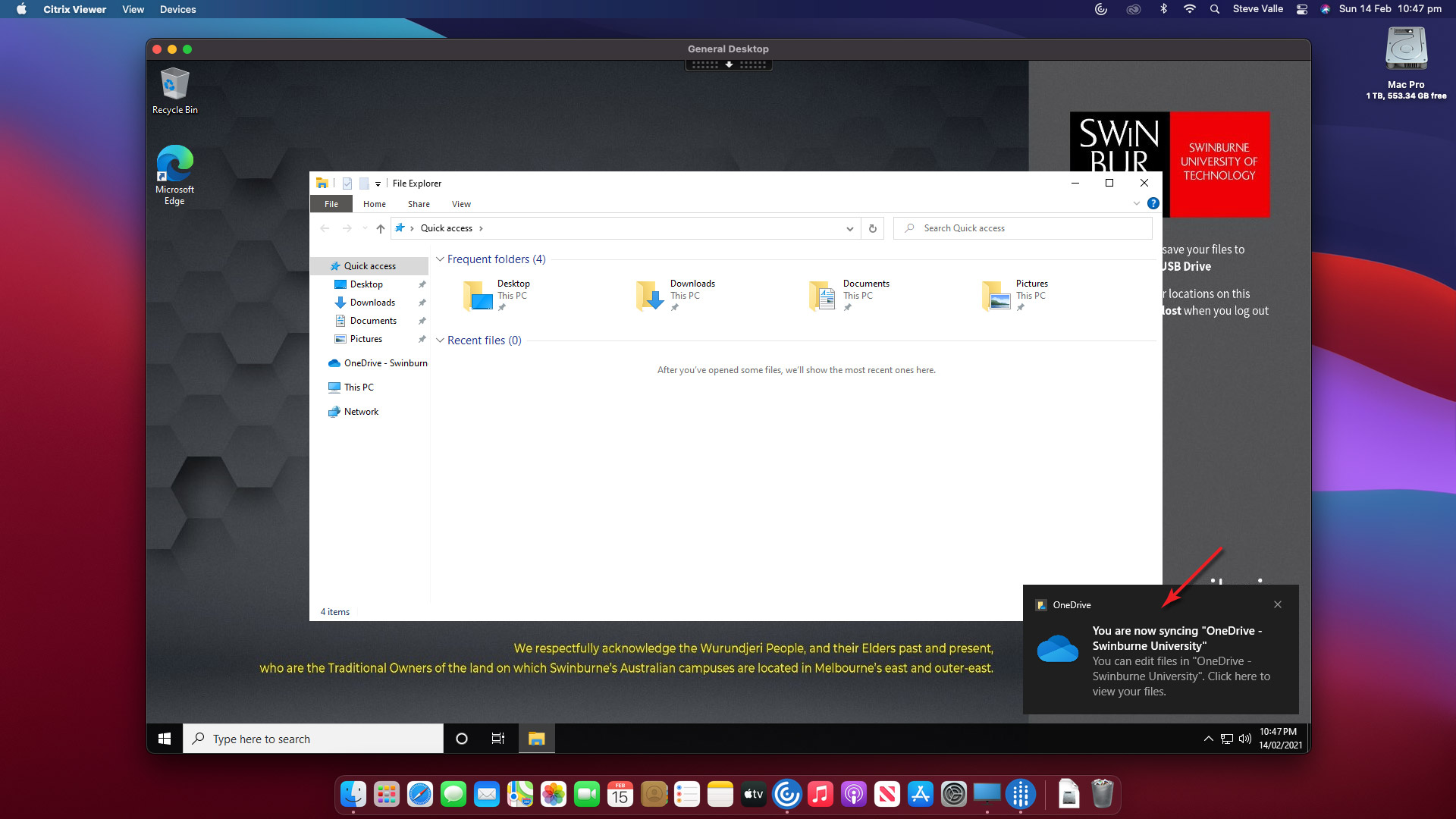This screenshot has height=819, width=1456.
Task: Open the View ribbon tab
Action: (461, 204)
